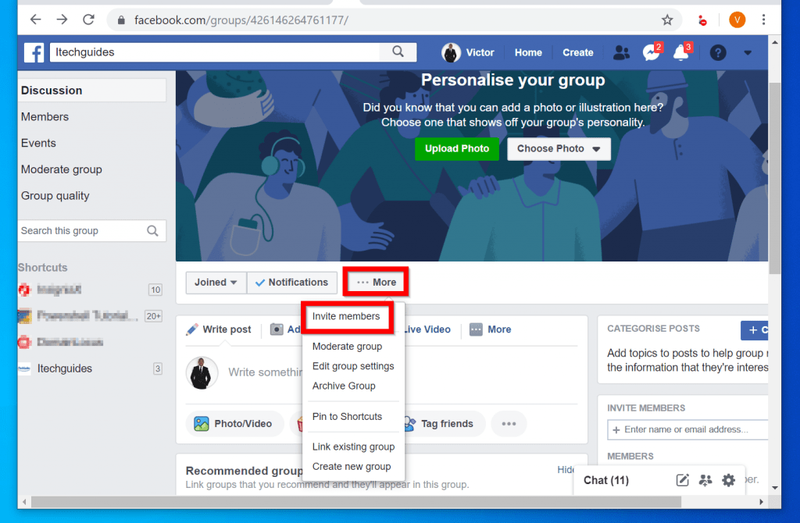The width and height of the screenshot is (800, 523).
Task: Open the Choose Photo dropdown
Action: click(x=559, y=148)
